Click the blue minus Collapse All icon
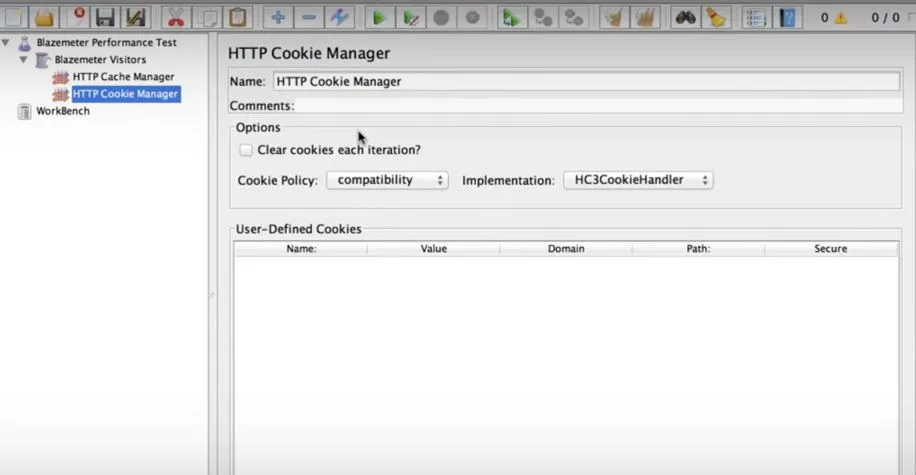This screenshot has width=916, height=475. (x=308, y=18)
